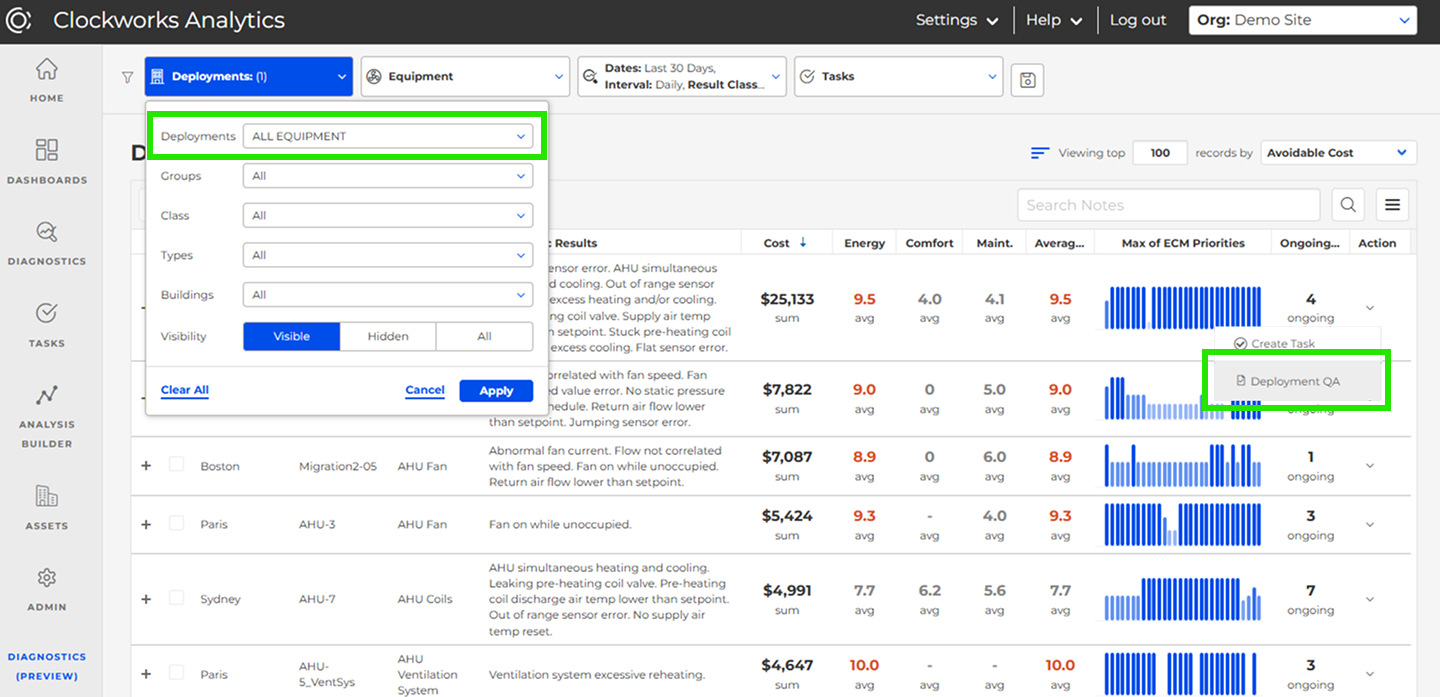Open the Types dropdown
1440x697 pixels.
pyautogui.click(x=388, y=256)
